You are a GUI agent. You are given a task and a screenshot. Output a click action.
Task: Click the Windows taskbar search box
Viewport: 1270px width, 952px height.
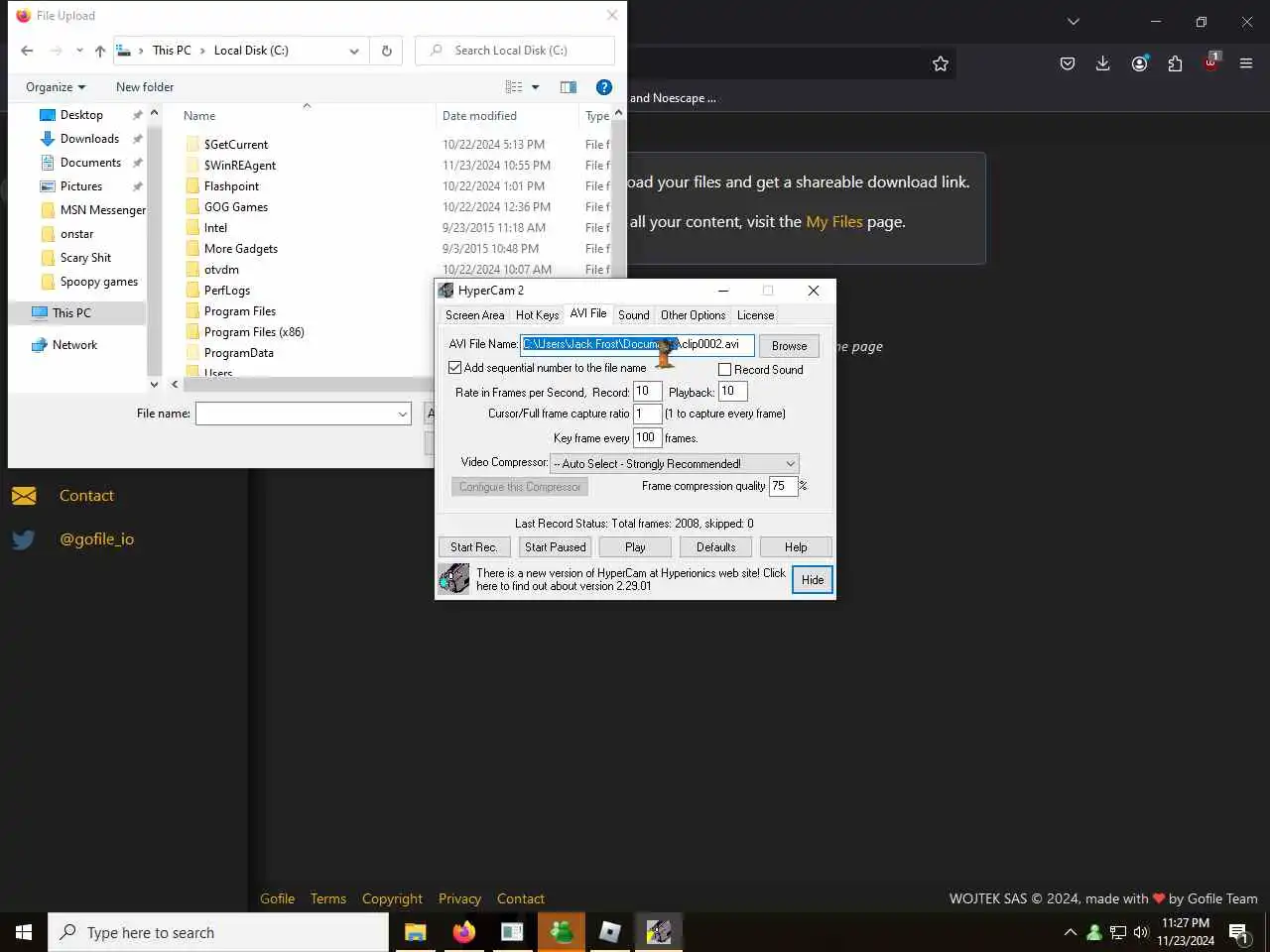pos(218,932)
